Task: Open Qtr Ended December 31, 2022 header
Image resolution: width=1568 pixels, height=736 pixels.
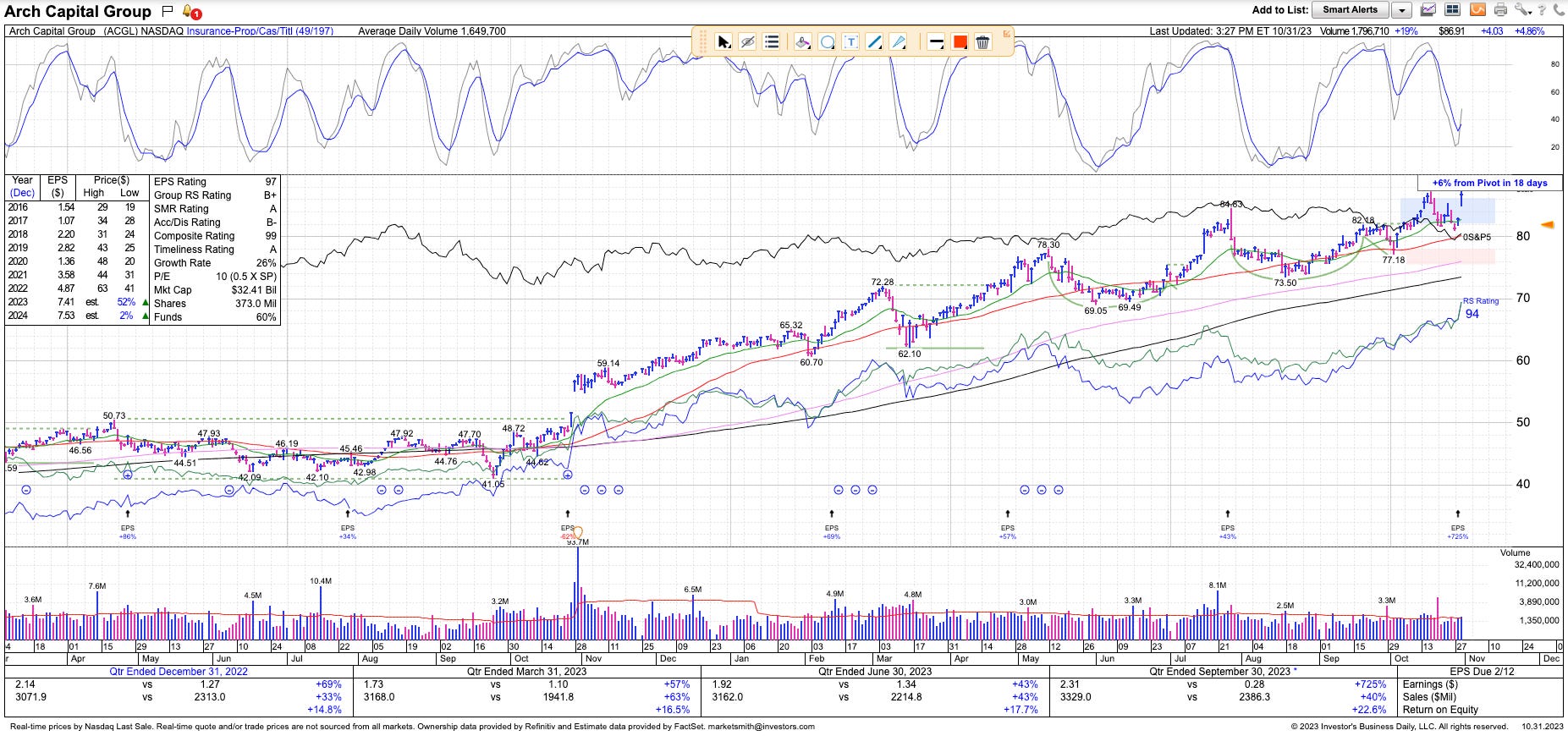Action: coord(179,672)
